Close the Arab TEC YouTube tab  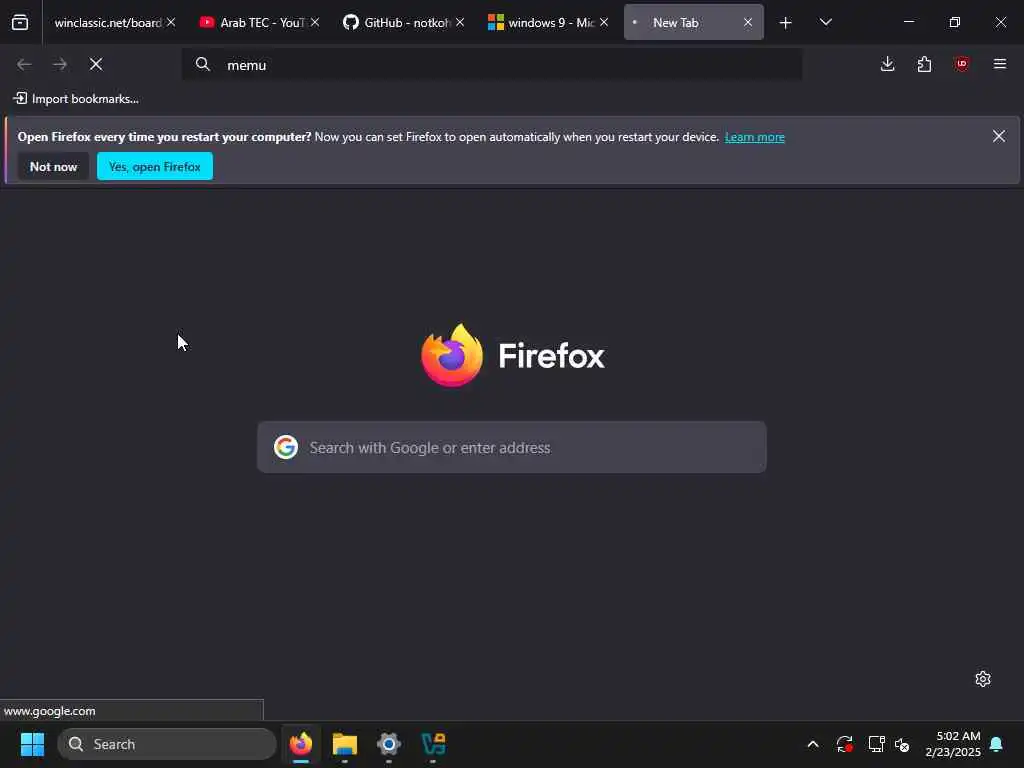[x=315, y=22]
